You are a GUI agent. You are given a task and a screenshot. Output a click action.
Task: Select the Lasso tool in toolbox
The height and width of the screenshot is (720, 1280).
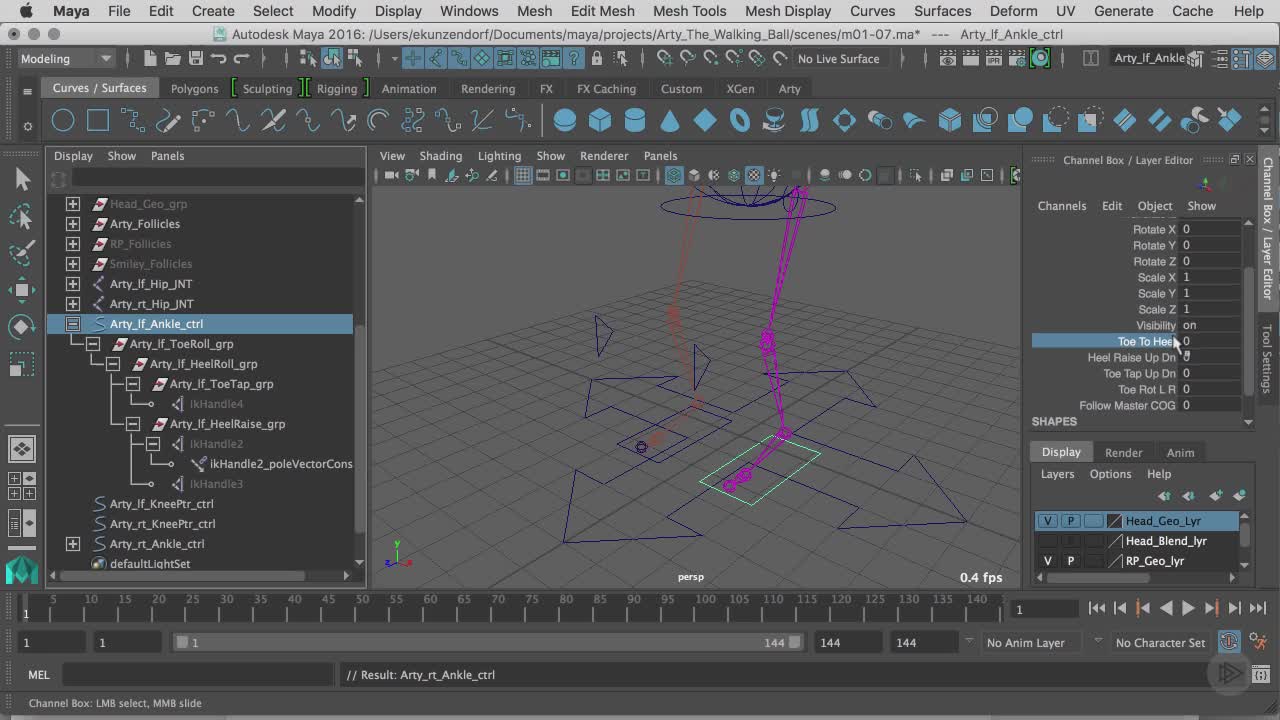(x=22, y=216)
